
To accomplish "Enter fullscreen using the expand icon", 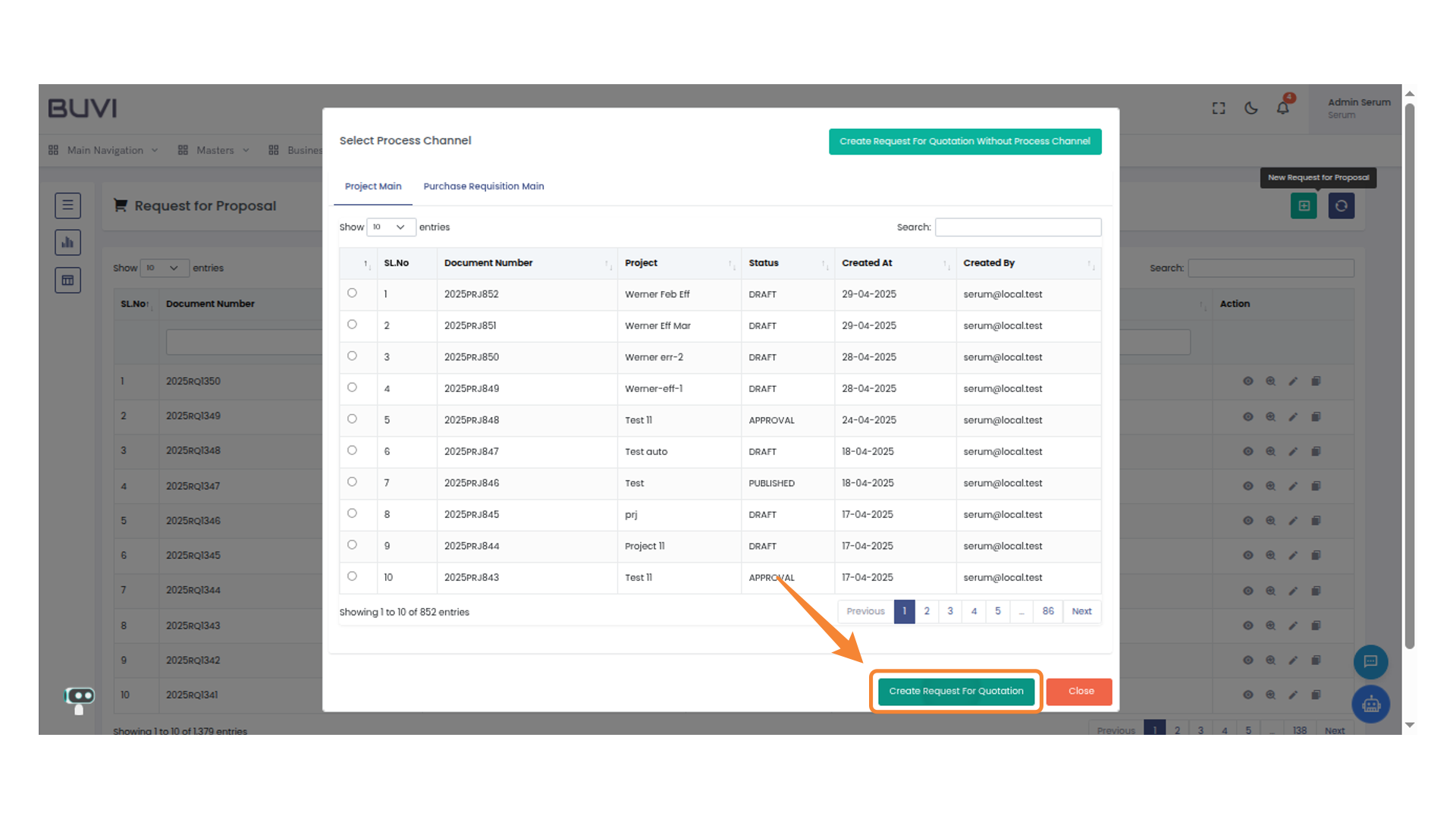I will point(1218,108).
